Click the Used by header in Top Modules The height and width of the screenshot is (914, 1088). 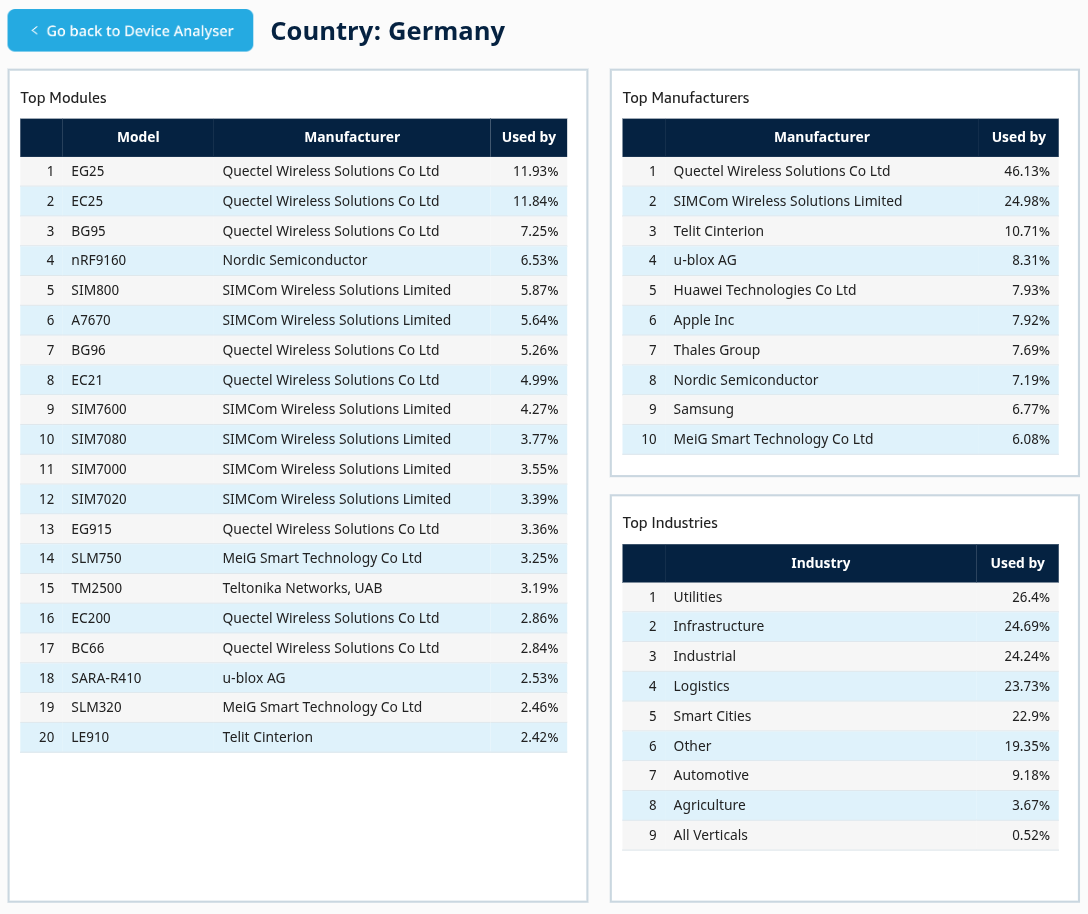529,137
